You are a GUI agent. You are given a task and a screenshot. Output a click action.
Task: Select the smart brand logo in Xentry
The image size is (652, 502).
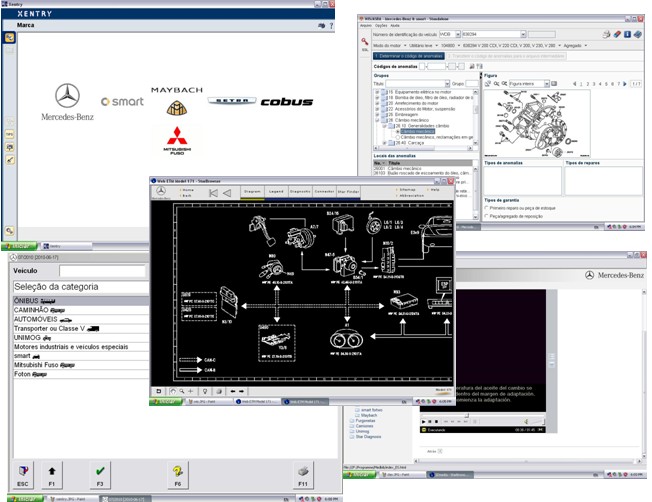[122, 101]
